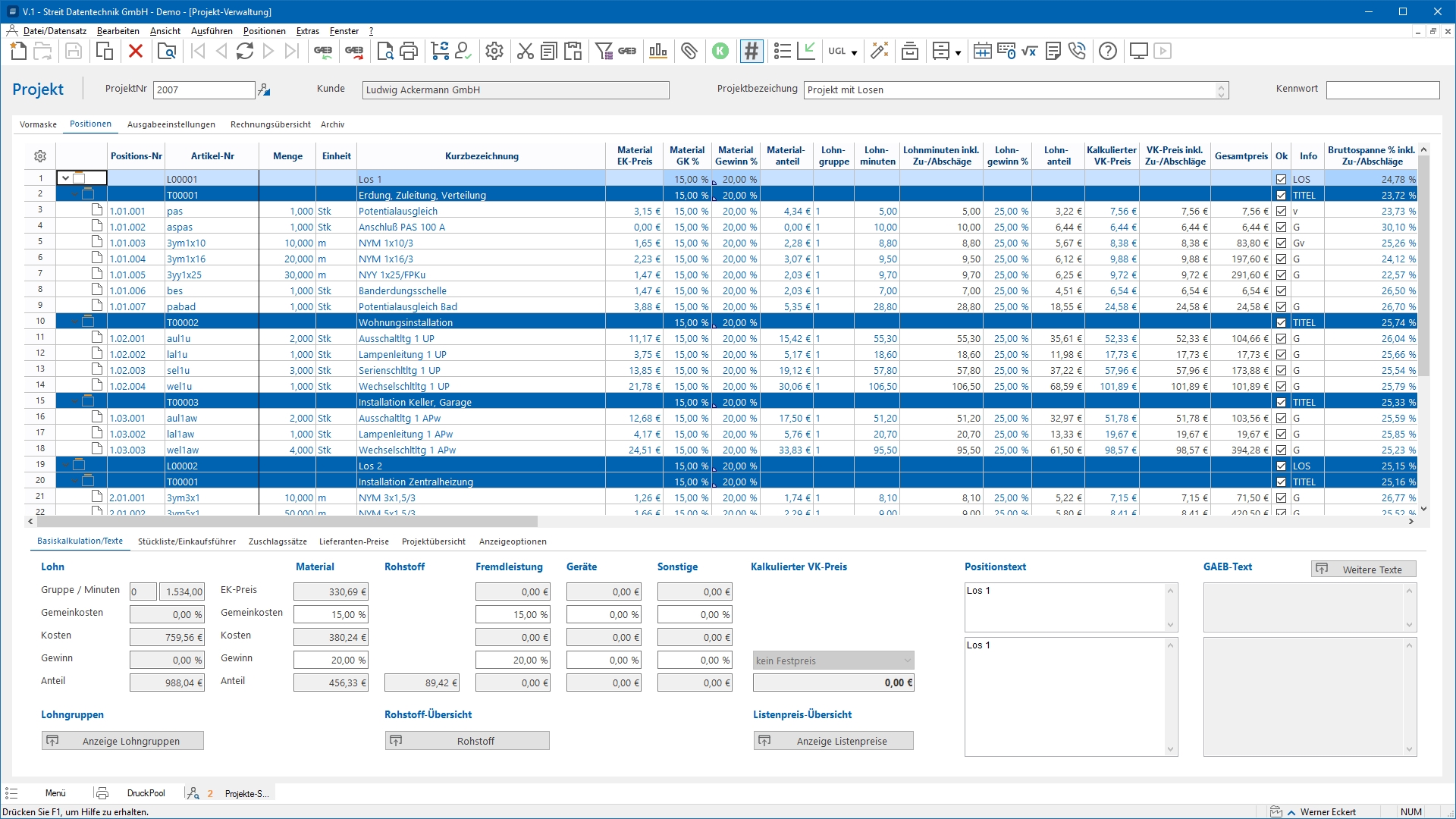Viewport: 1456px width, 819px height.
Task: Click the Weitere Texte button
Action: [1363, 570]
